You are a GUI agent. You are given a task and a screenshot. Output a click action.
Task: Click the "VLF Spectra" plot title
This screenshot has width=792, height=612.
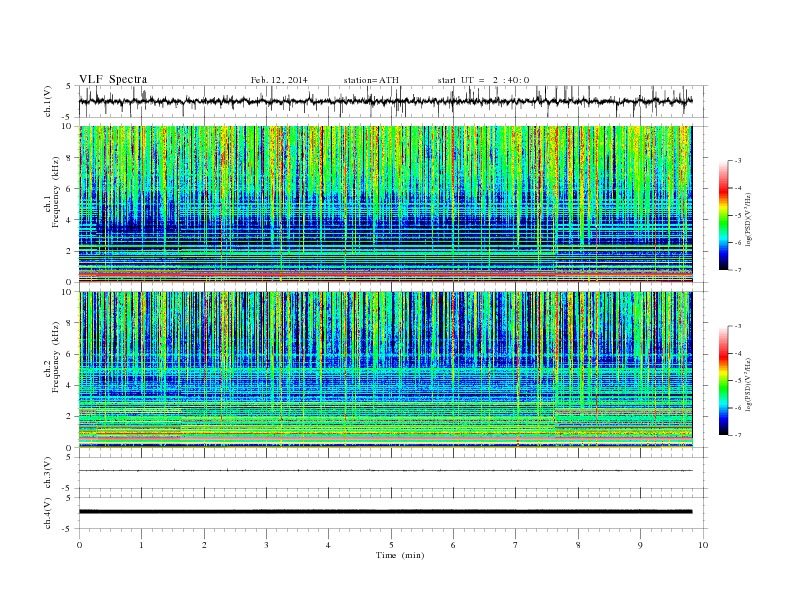(113, 79)
